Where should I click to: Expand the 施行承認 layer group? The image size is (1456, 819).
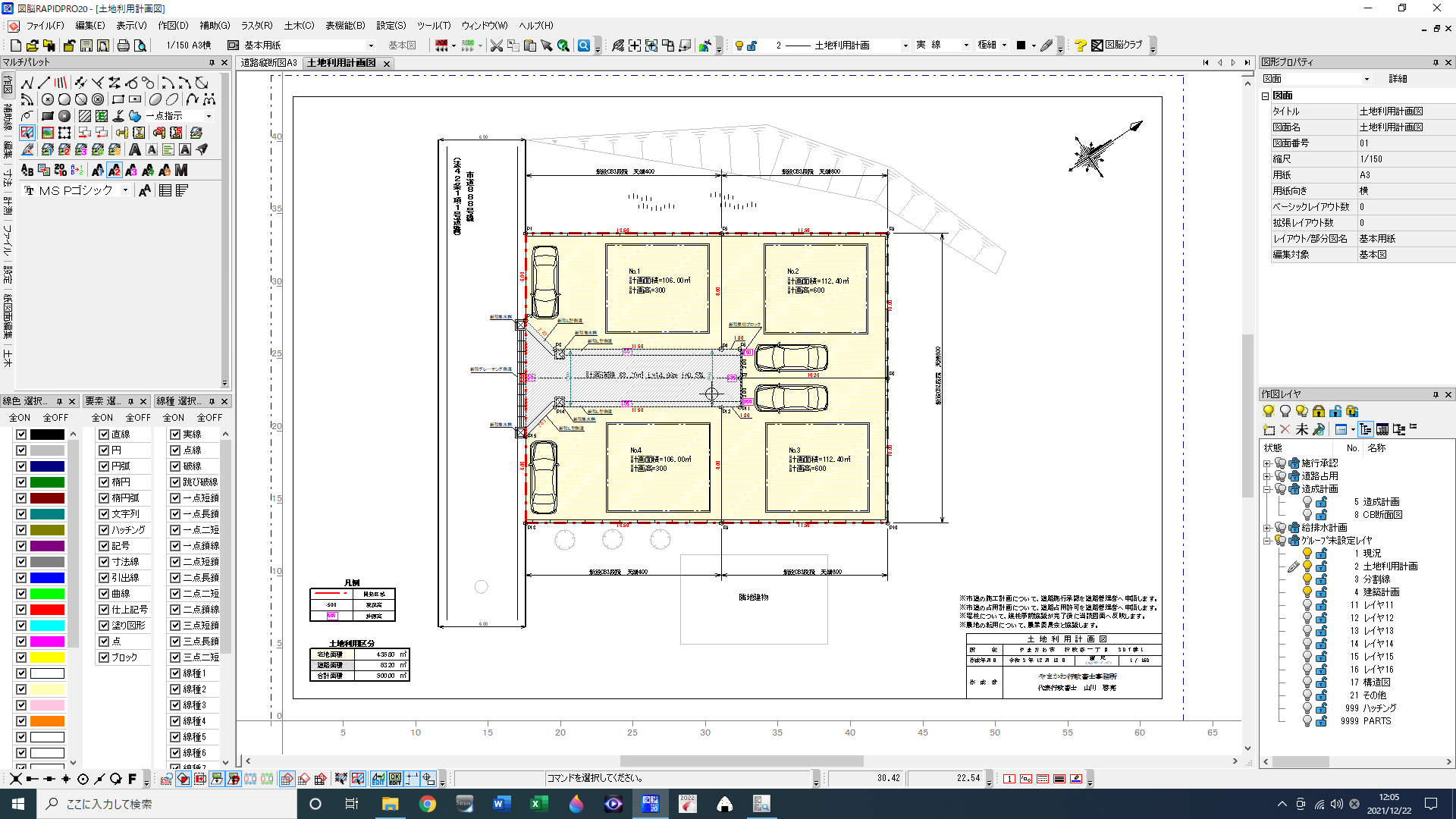pyautogui.click(x=1266, y=463)
